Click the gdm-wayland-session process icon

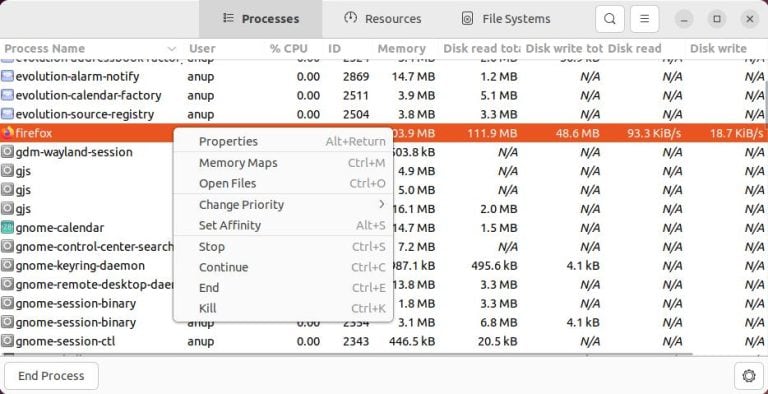click(x=7, y=152)
